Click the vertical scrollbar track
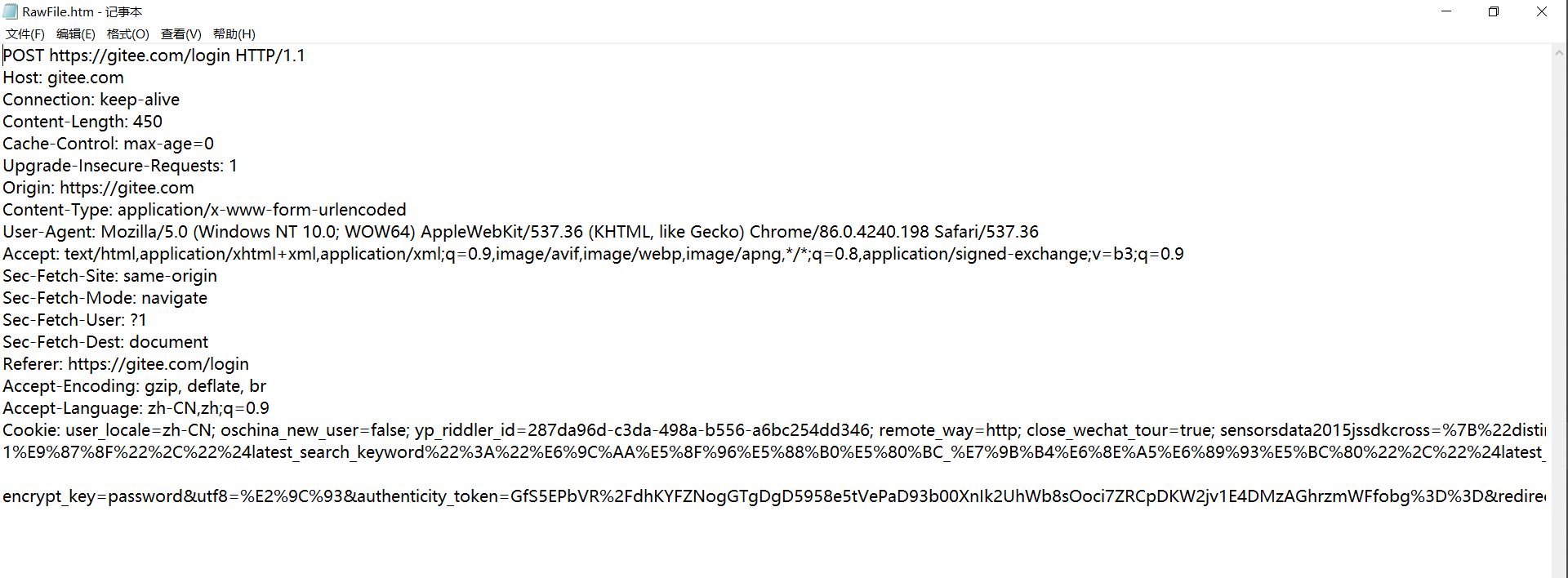Image resolution: width=1568 pixels, height=578 pixels. coord(1559,318)
